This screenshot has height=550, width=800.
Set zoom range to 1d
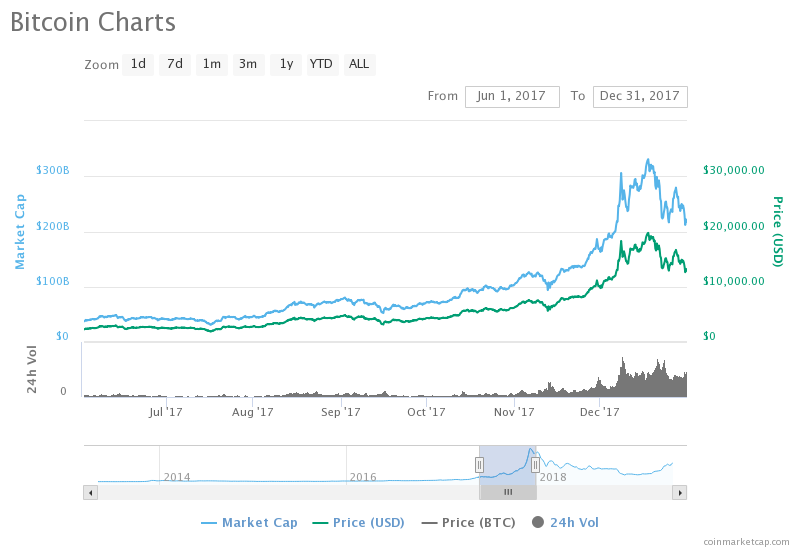(138, 64)
